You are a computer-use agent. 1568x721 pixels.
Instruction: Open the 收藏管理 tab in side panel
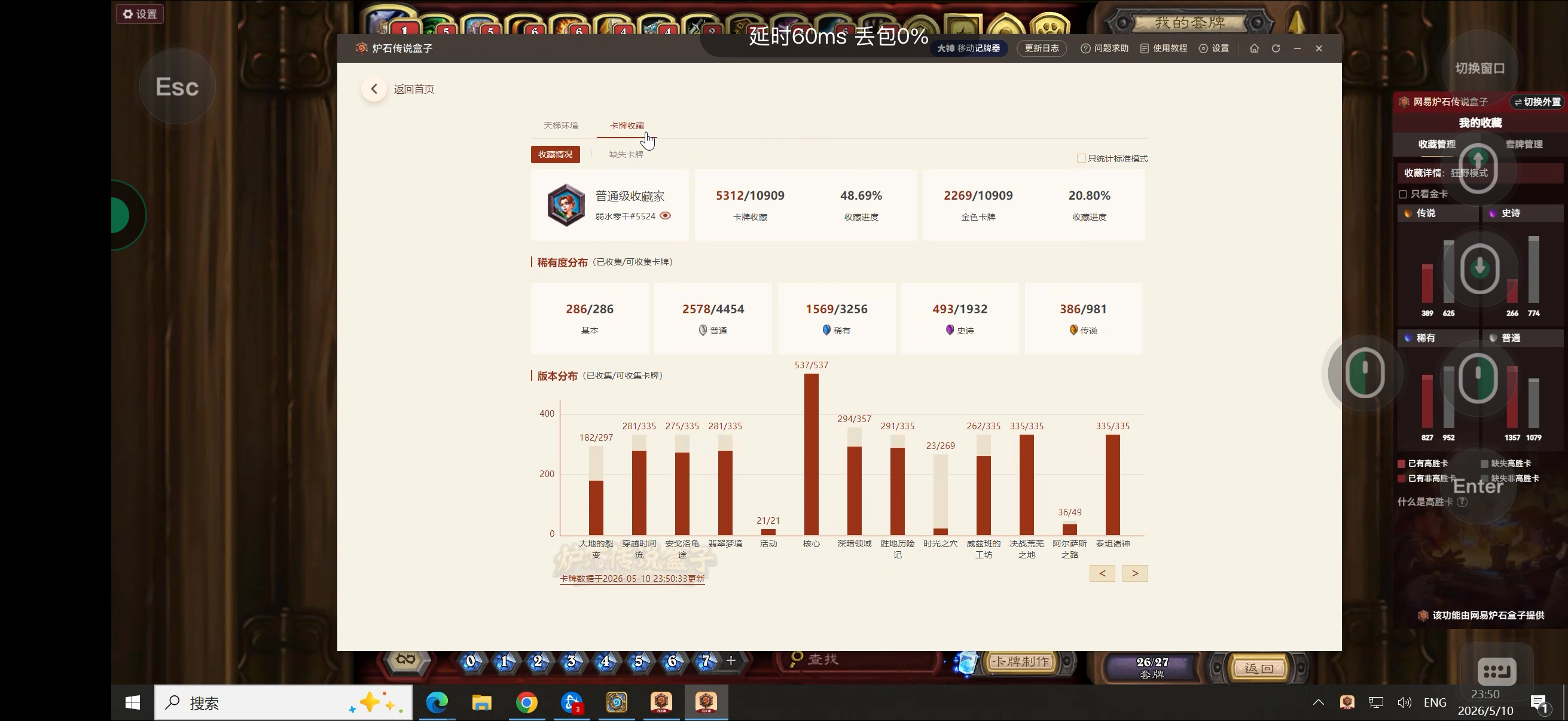1436,144
